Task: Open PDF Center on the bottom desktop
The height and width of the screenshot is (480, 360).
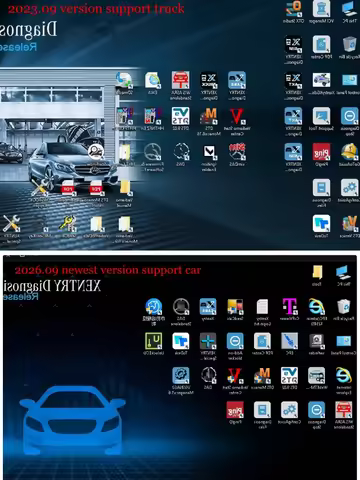Action: tap(262, 341)
